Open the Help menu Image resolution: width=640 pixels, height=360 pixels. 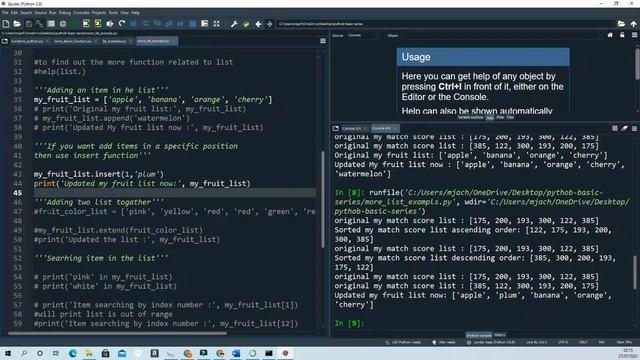coord(135,13)
